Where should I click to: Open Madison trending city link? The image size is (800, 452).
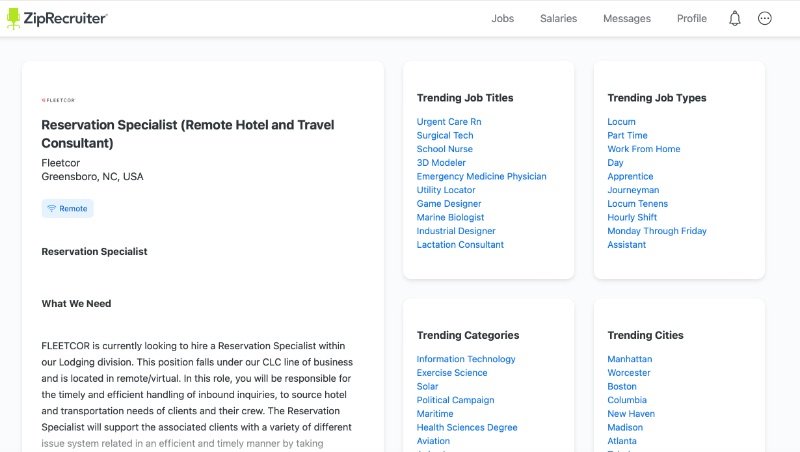pos(625,428)
